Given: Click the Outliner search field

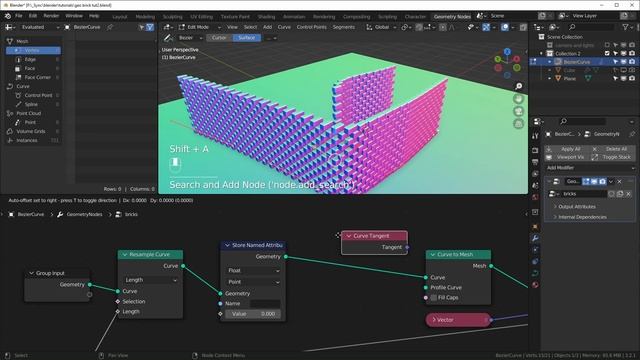Looking at the screenshot, I should tap(591, 27).
